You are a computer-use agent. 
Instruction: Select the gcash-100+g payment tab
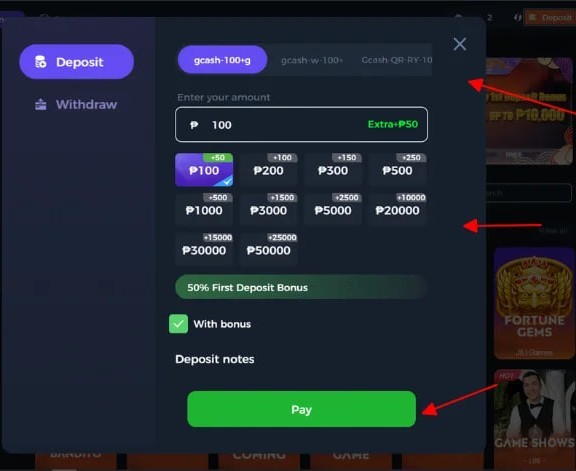coord(222,60)
